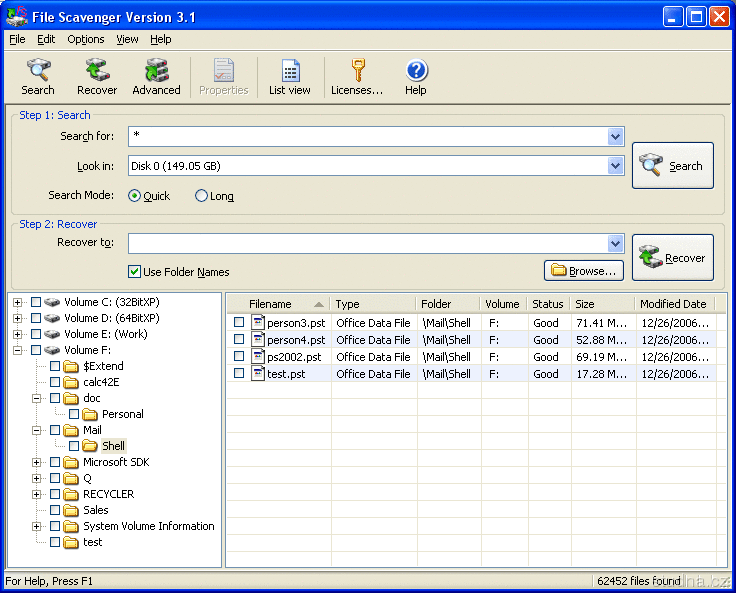Open the Options menu
This screenshot has width=736, height=593.
pyautogui.click(x=86, y=40)
